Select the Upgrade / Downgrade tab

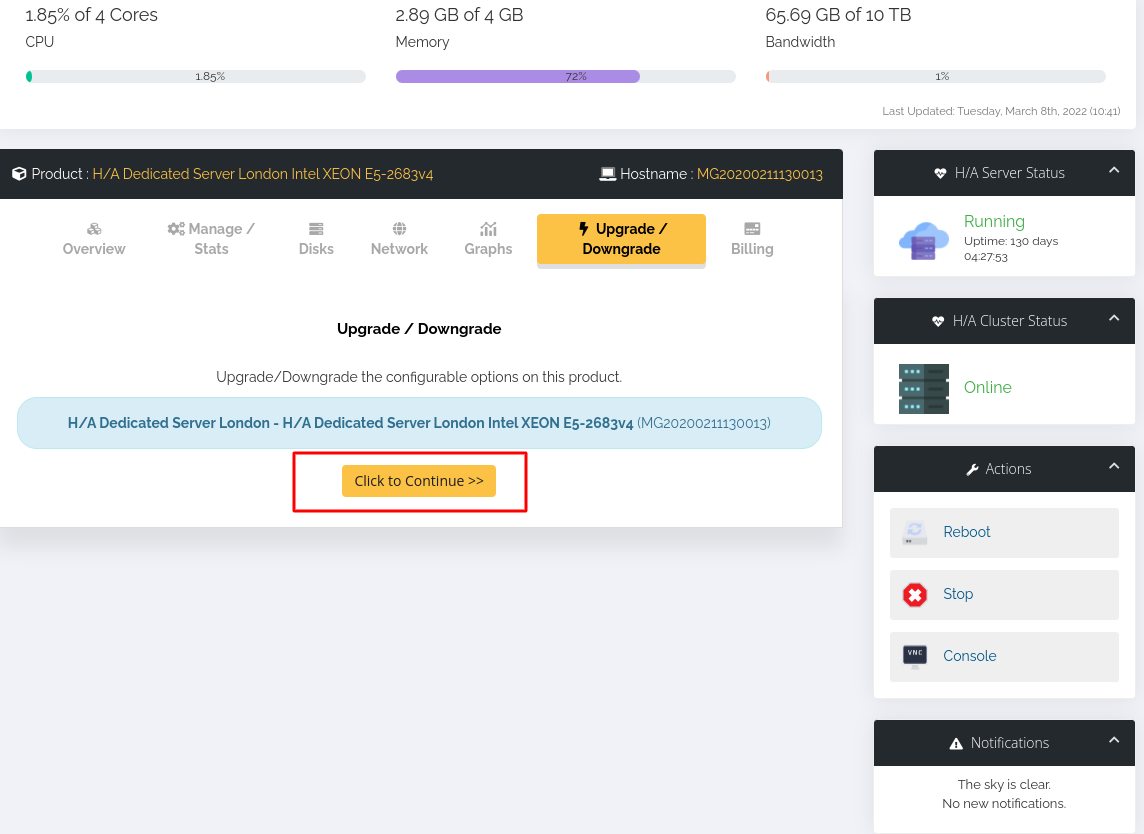tap(621, 239)
